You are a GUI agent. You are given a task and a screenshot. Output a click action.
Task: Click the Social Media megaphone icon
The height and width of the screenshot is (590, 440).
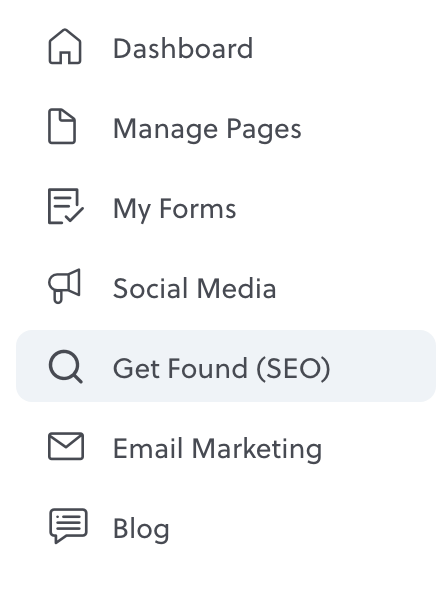point(64,286)
